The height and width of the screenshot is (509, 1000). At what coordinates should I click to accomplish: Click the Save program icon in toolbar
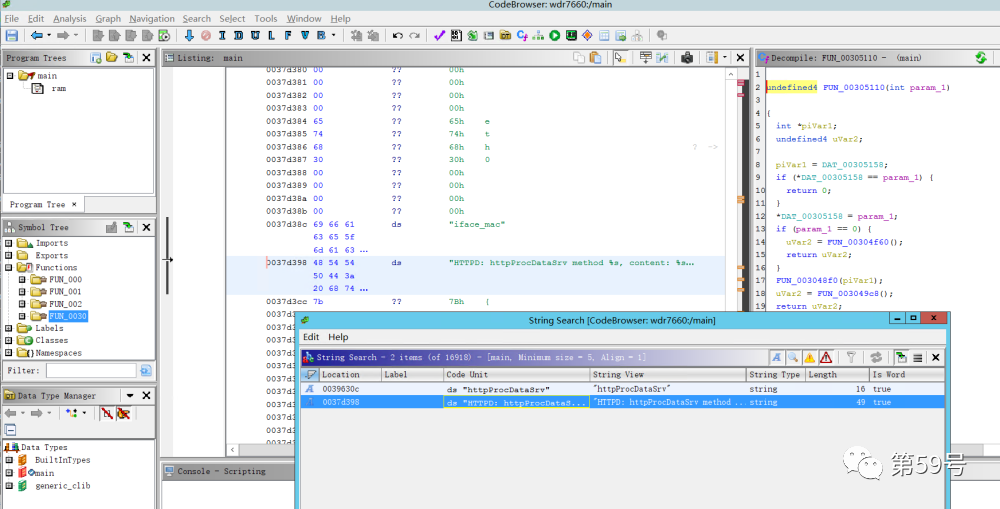point(11,36)
